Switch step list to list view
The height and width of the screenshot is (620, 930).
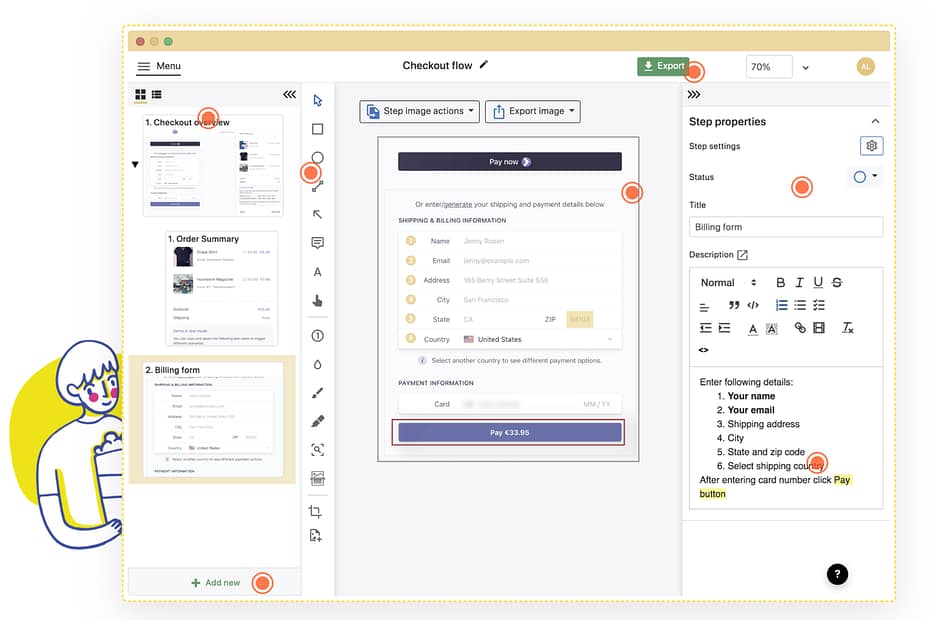coord(157,94)
